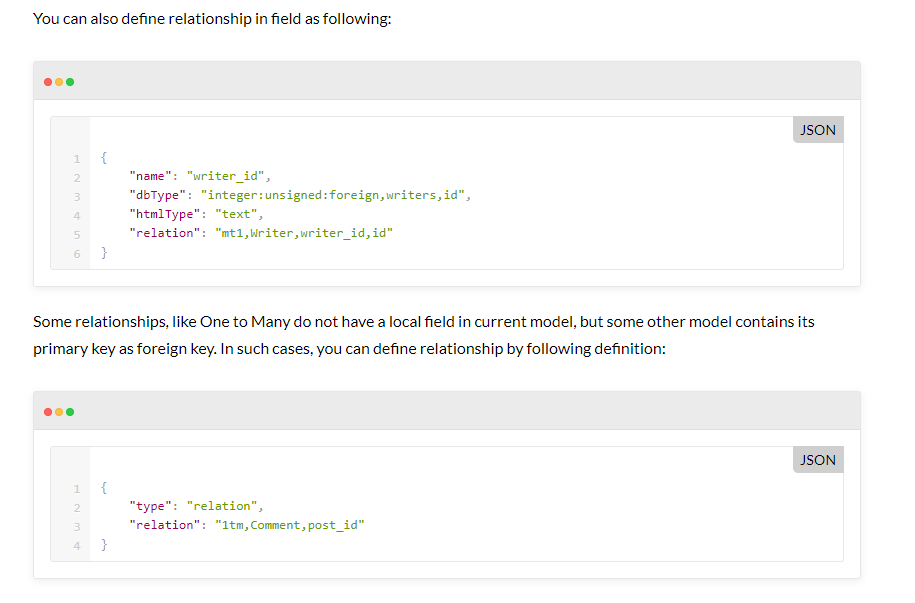The width and height of the screenshot is (915, 603).
Task: Click the red dot on the first code block
Action: click(x=49, y=81)
